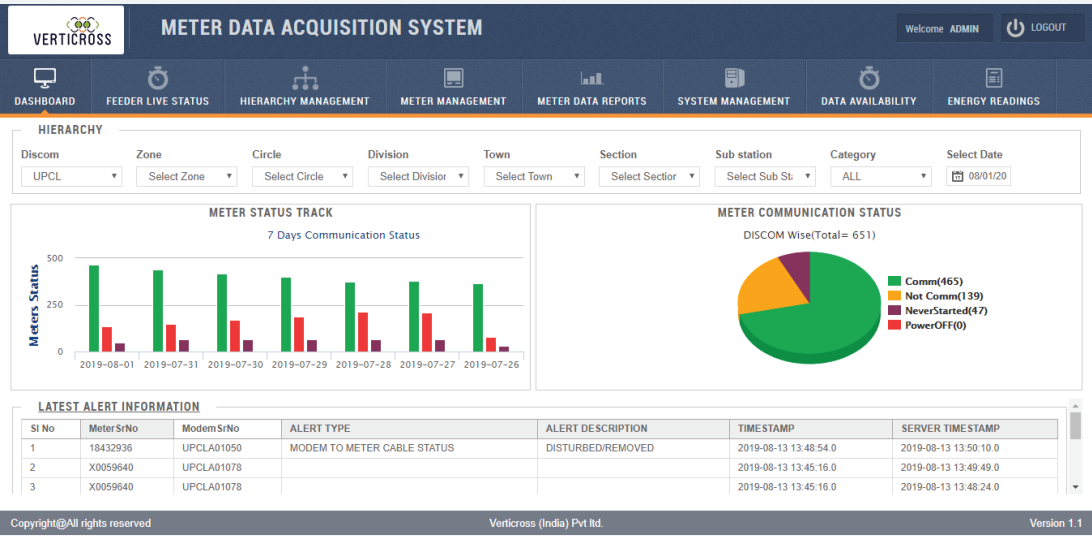This screenshot has height=536, width=1092.
Task: Open the Energy Readings document icon
Action: (993, 78)
